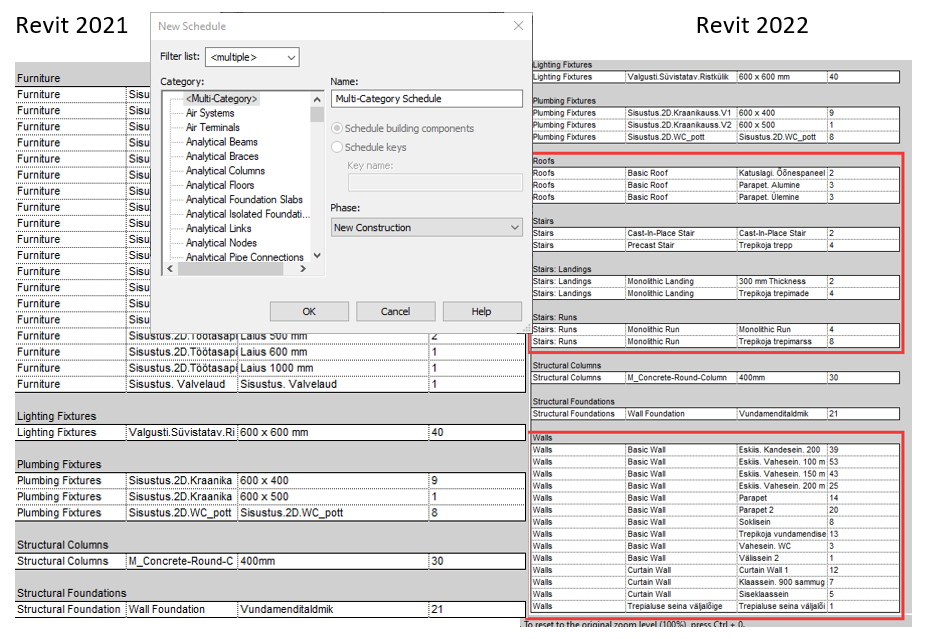Select Analytical Beams category

point(221,142)
